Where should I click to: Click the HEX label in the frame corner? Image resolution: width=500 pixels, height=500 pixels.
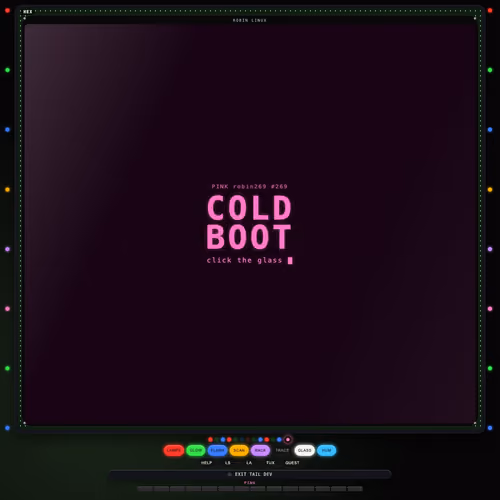click(x=28, y=12)
